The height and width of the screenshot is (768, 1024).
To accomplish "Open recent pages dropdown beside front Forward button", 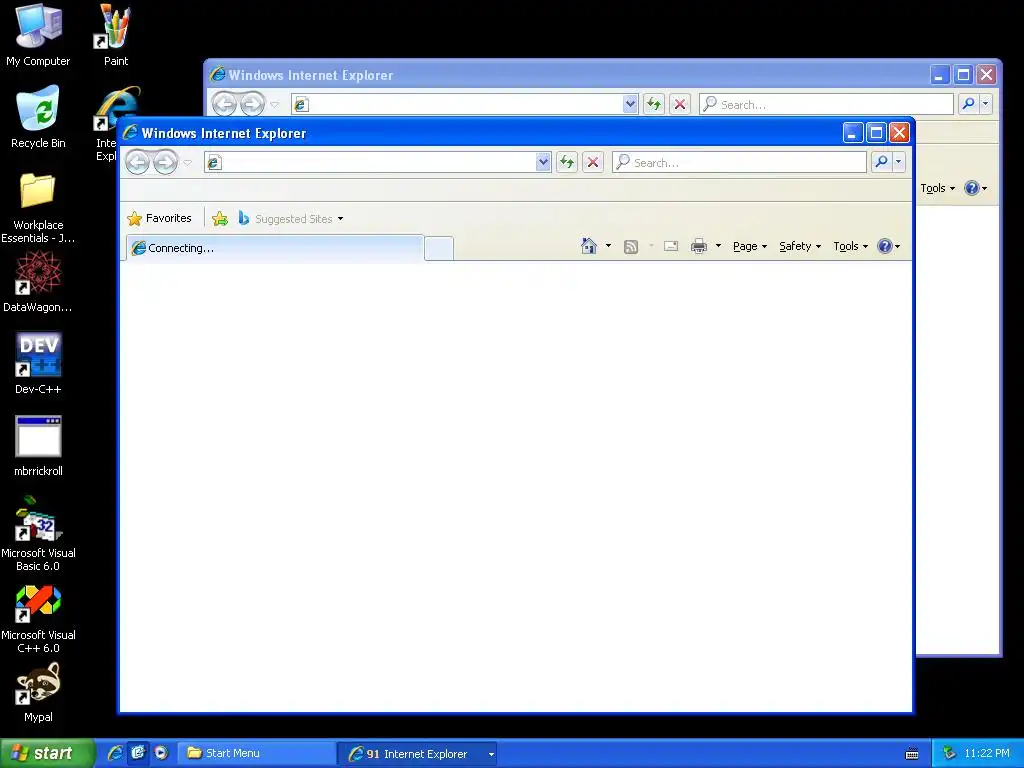I will coord(187,163).
